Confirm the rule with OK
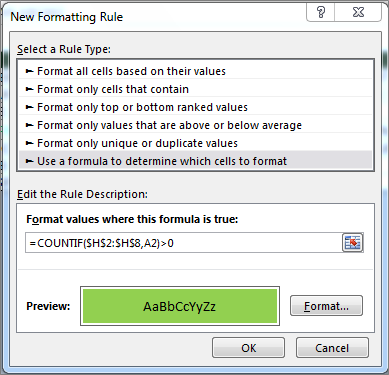The height and width of the screenshot is (375, 389). point(248,348)
